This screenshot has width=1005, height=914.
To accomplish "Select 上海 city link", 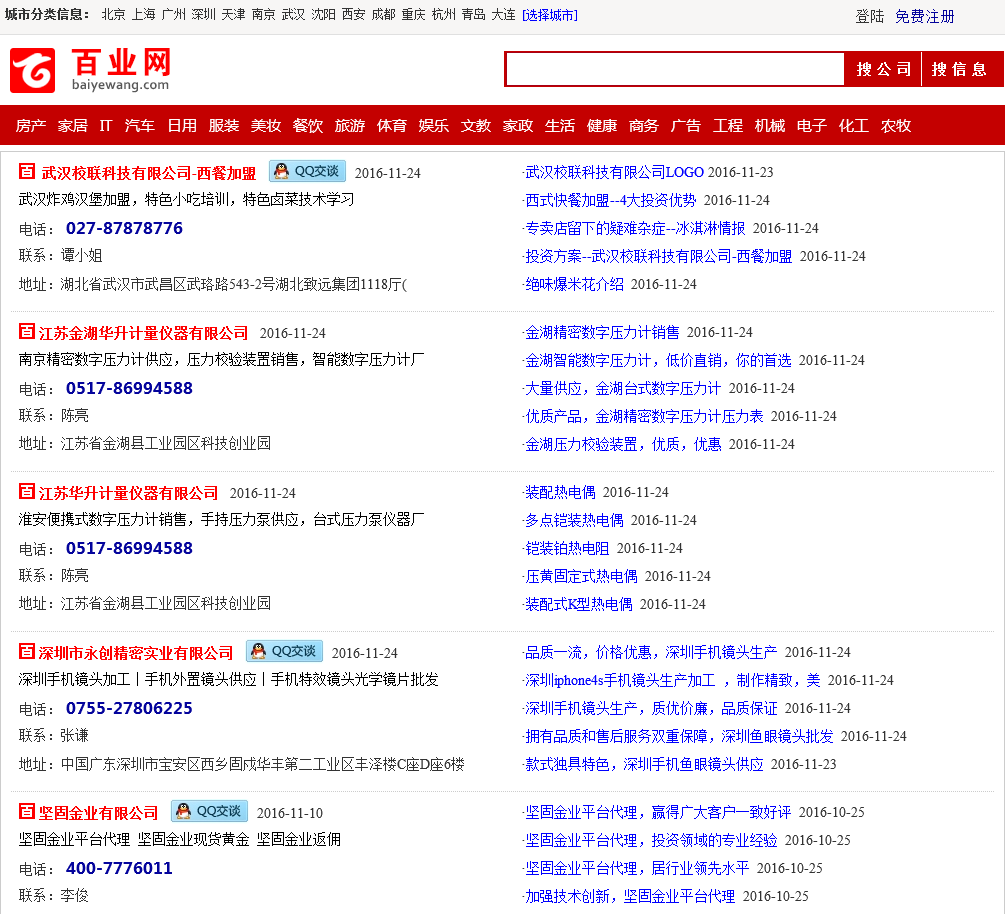I will 144,15.
